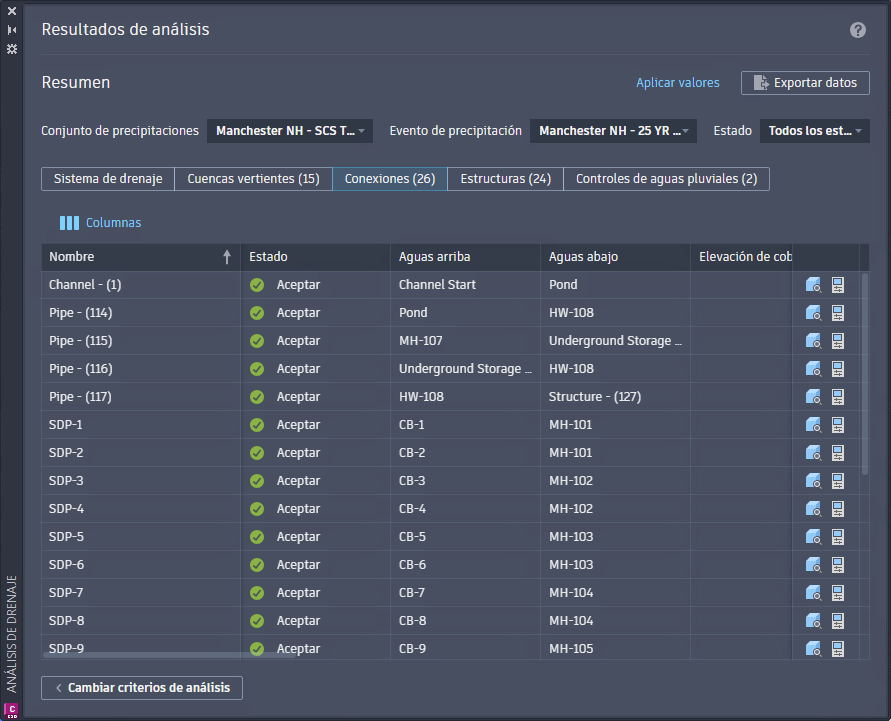Image resolution: width=891 pixels, height=721 pixels.
Task: Open the Columnas chooser
Action: pyautogui.click(x=101, y=223)
